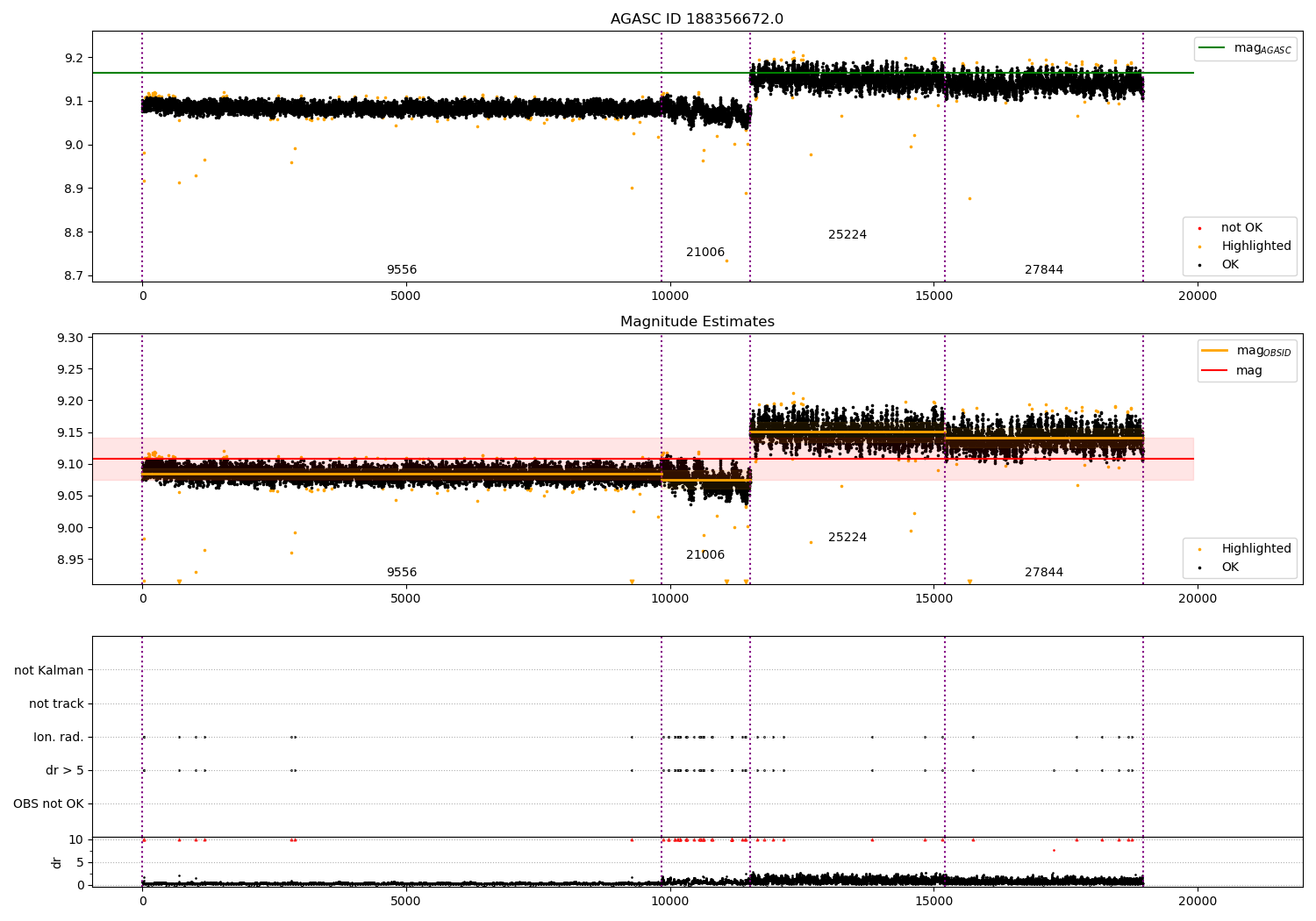The width and height of the screenshot is (1316, 921).
Task: Click the 20000 x-axis tick of the top plot
Action: 1198,296
